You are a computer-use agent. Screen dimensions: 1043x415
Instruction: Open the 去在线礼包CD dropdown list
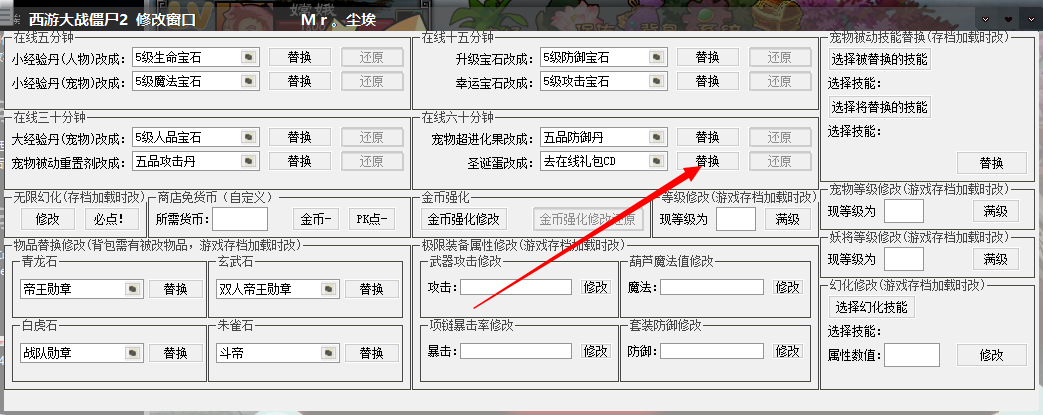point(657,161)
